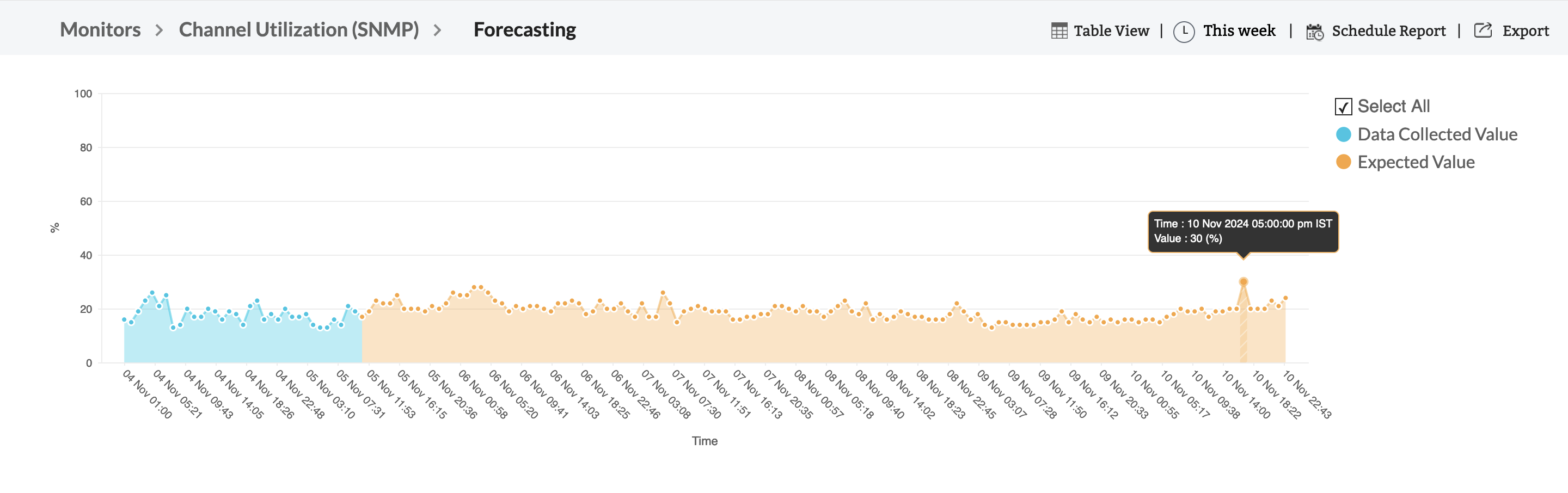1568x493 pixels.
Task: Click the Export share icon
Action: tap(1481, 30)
